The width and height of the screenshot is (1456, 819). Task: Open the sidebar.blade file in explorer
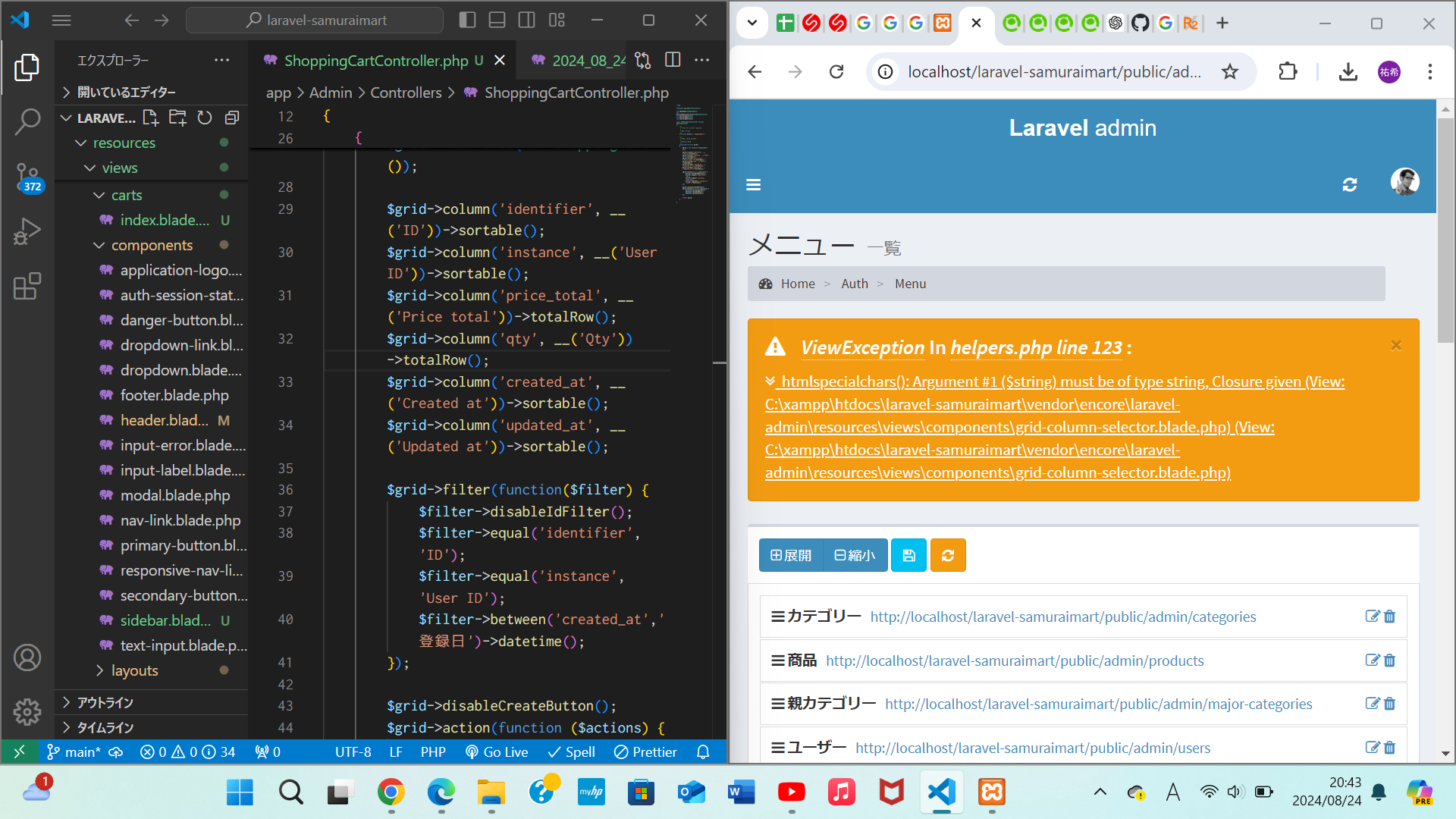pyautogui.click(x=166, y=620)
